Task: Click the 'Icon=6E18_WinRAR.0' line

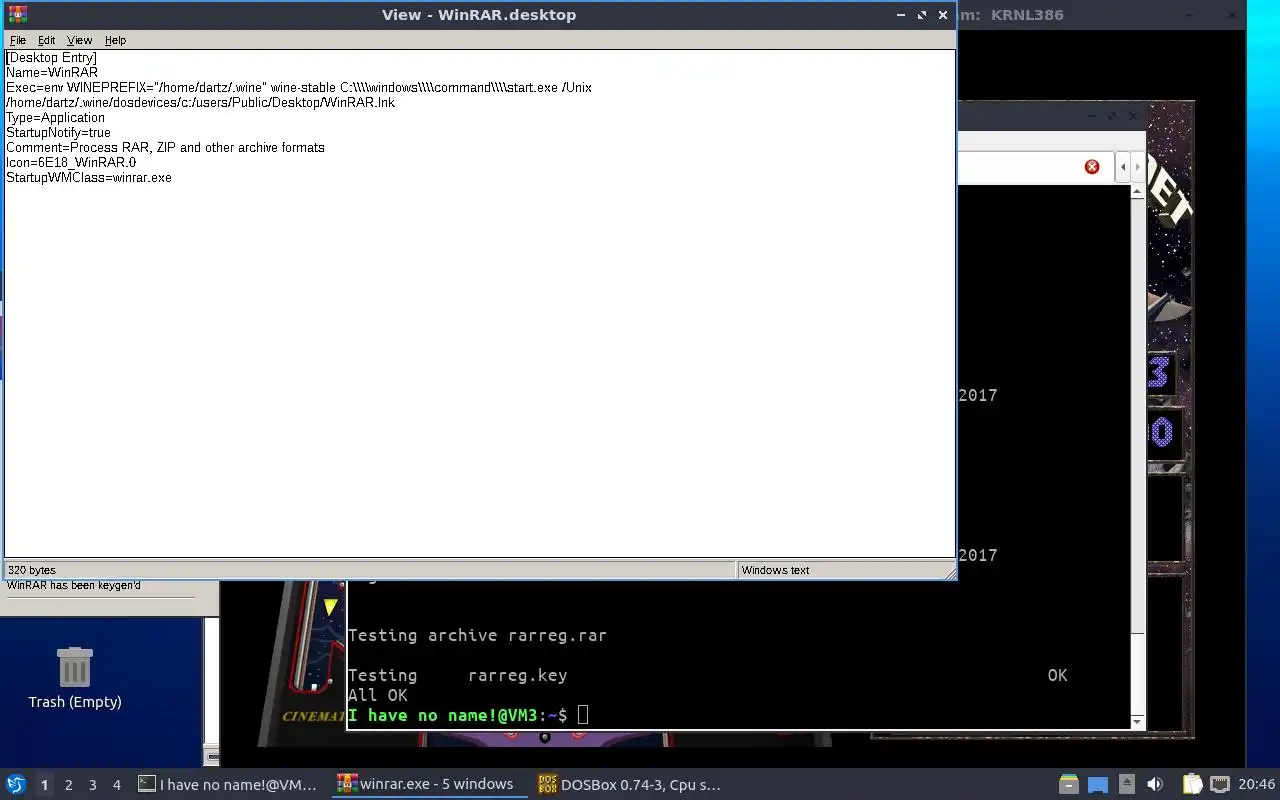Action: [71, 163]
